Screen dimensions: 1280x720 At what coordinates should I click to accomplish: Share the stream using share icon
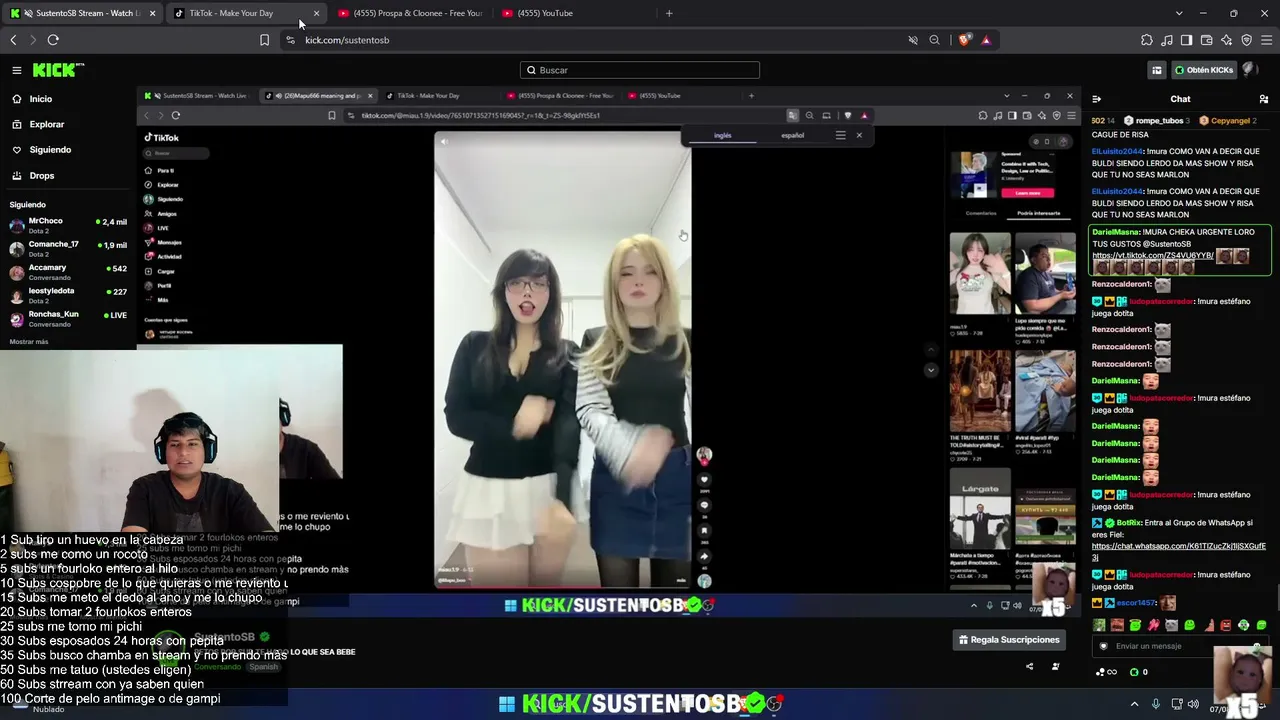click(x=1030, y=666)
